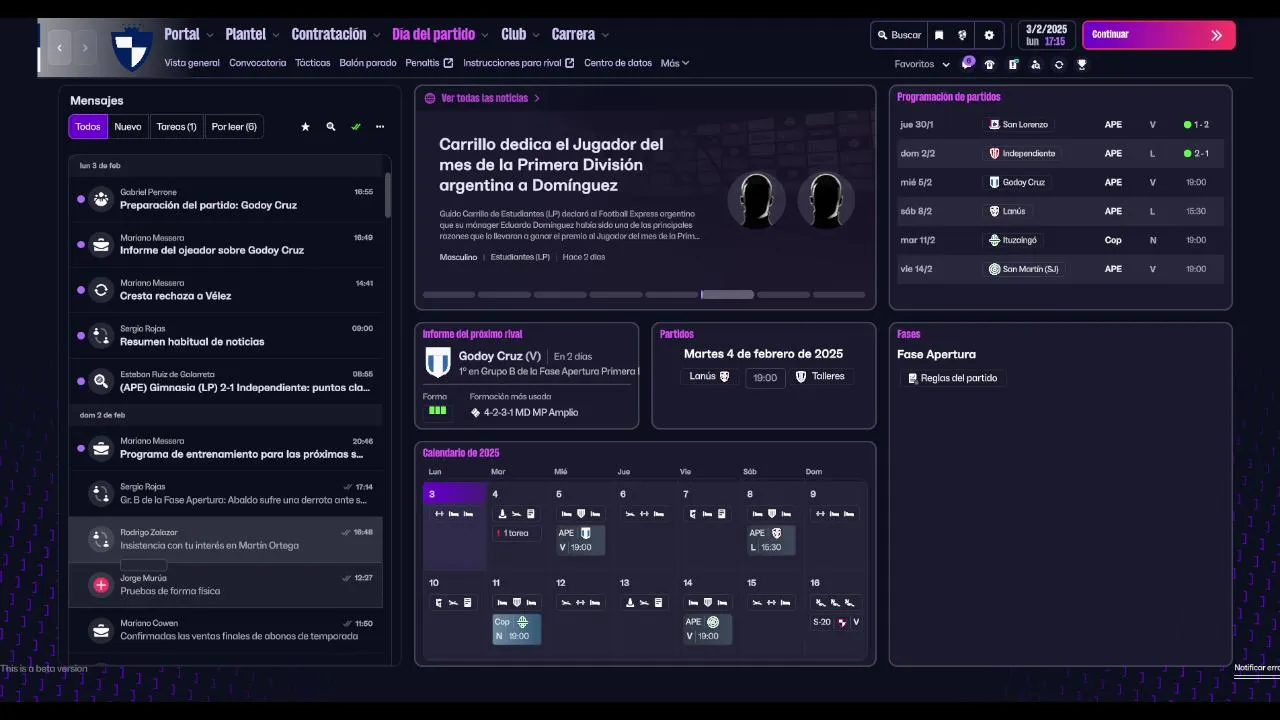Open Instrucciones para rival link
Image resolution: width=1280 pixels, height=720 pixels.
click(x=519, y=63)
